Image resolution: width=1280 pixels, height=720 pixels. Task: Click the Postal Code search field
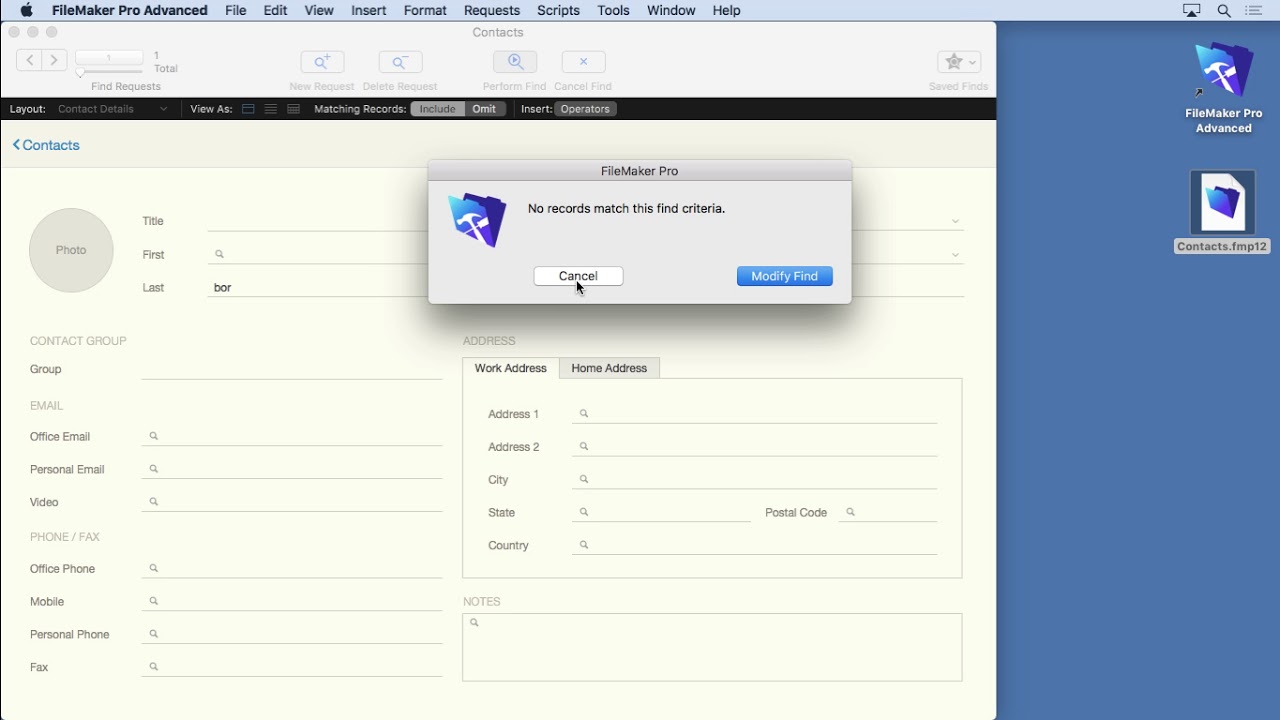(888, 512)
